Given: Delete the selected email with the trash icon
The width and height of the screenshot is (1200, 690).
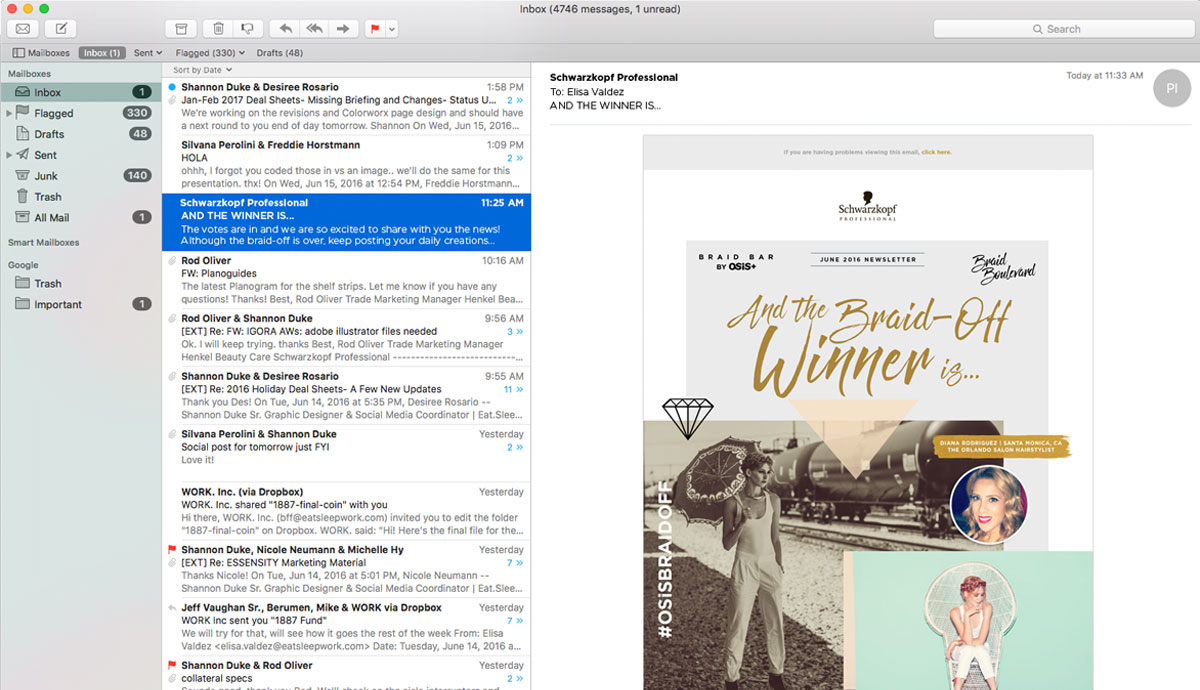Looking at the screenshot, I should [218, 29].
